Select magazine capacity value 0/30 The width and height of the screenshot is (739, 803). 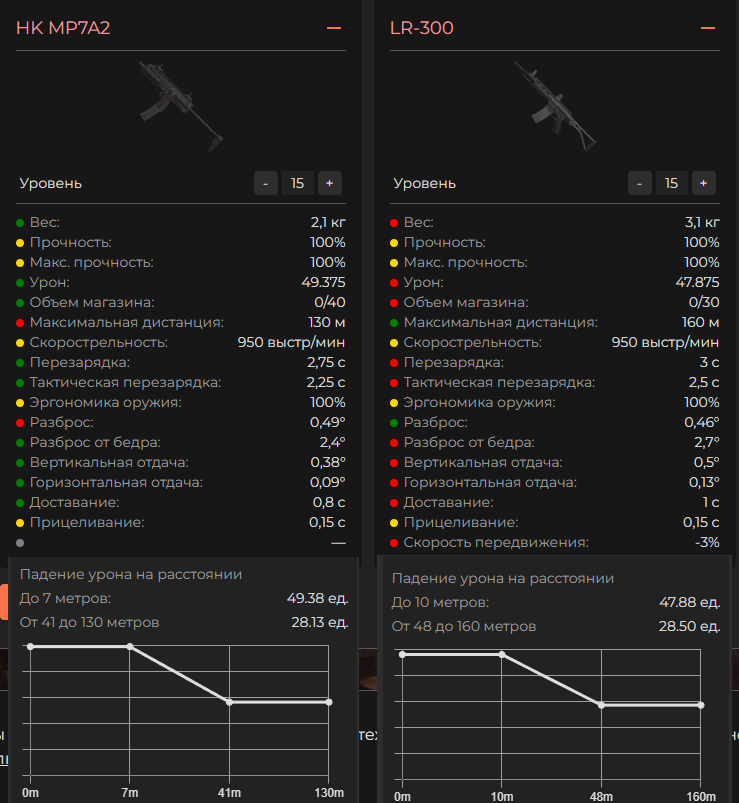704,302
